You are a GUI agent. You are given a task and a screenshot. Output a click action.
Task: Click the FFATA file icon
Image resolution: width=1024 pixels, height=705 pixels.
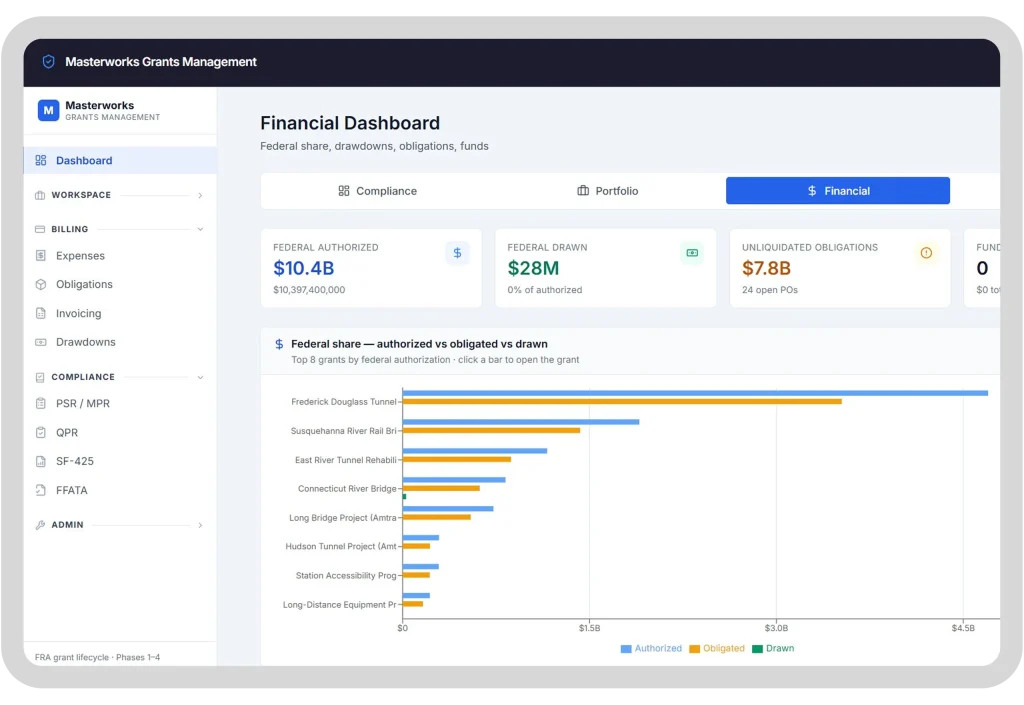pos(40,490)
